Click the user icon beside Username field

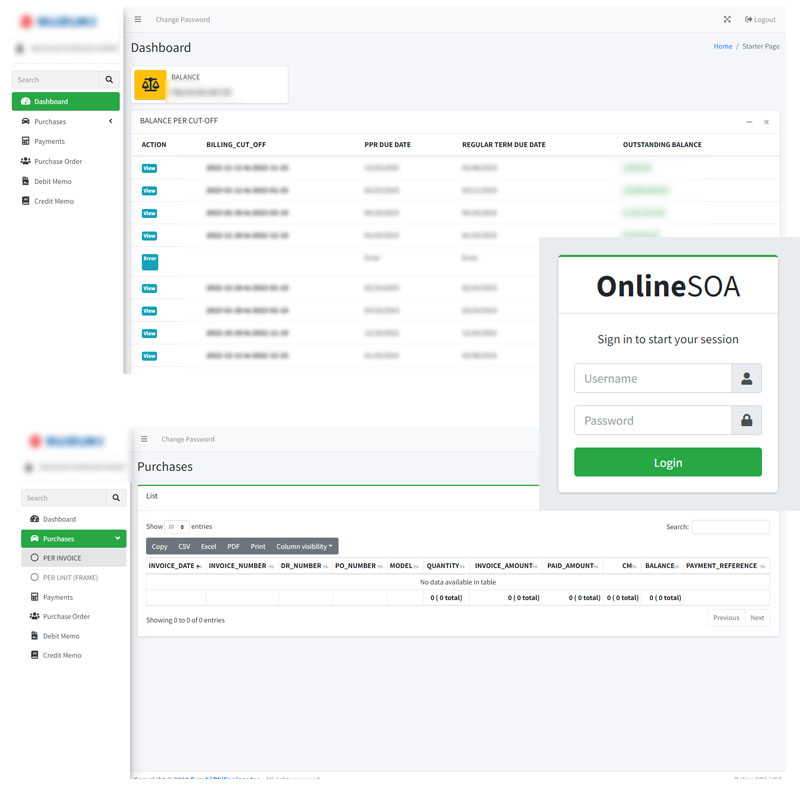pyautogui.click(x=746, y=378)
